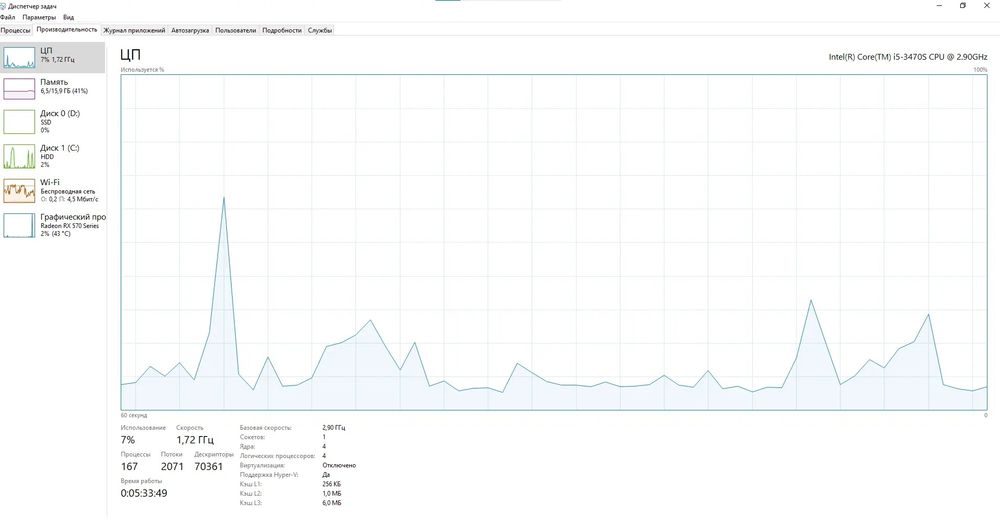
Task: Click the Диск 0 (D:) label
Action: pyautogui.click(x=60, y=113)
